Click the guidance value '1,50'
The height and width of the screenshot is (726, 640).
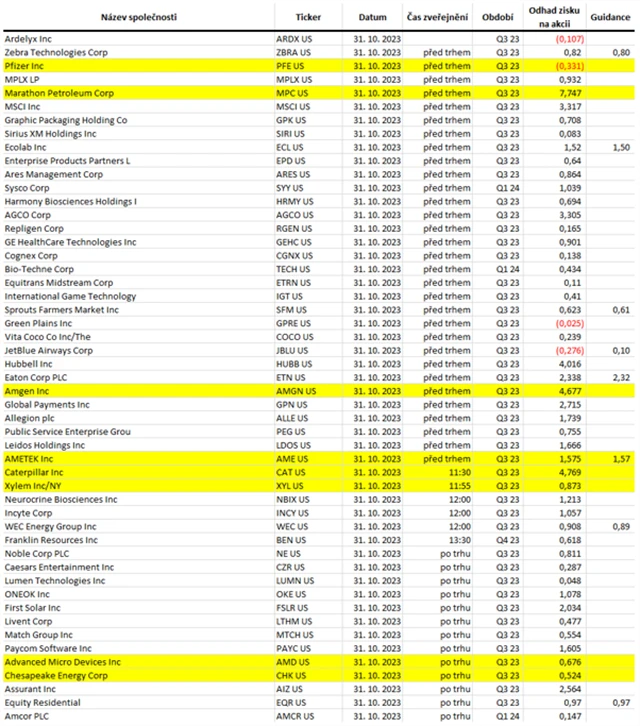pyautogui.click(x=621, y=147)
